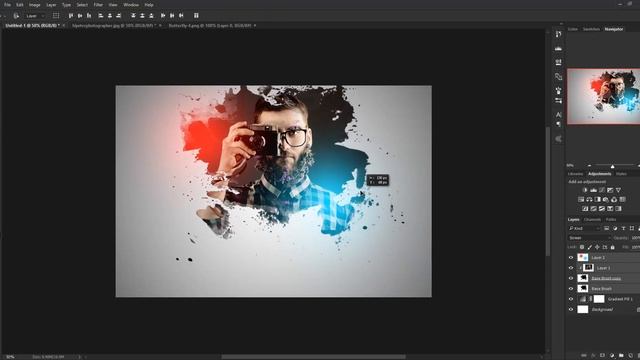Select the Layer 2 layer thumbnail

pos(583,258)
